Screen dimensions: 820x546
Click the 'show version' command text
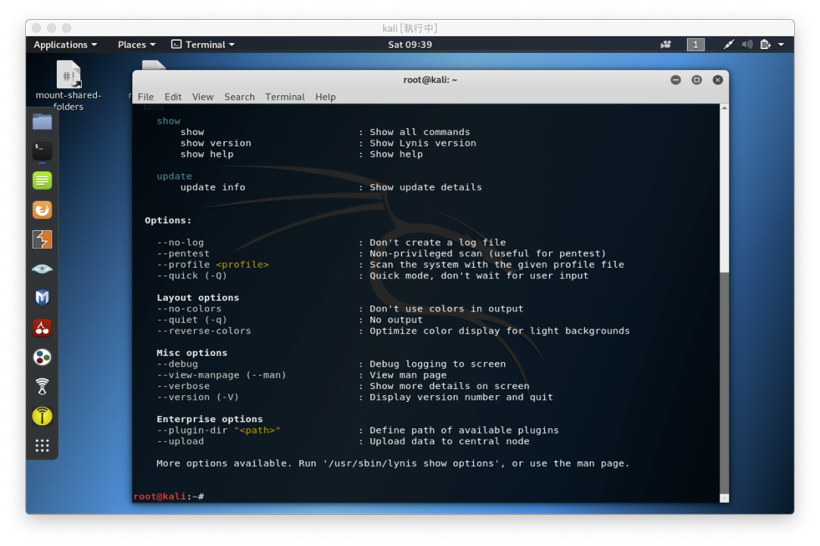215,143
